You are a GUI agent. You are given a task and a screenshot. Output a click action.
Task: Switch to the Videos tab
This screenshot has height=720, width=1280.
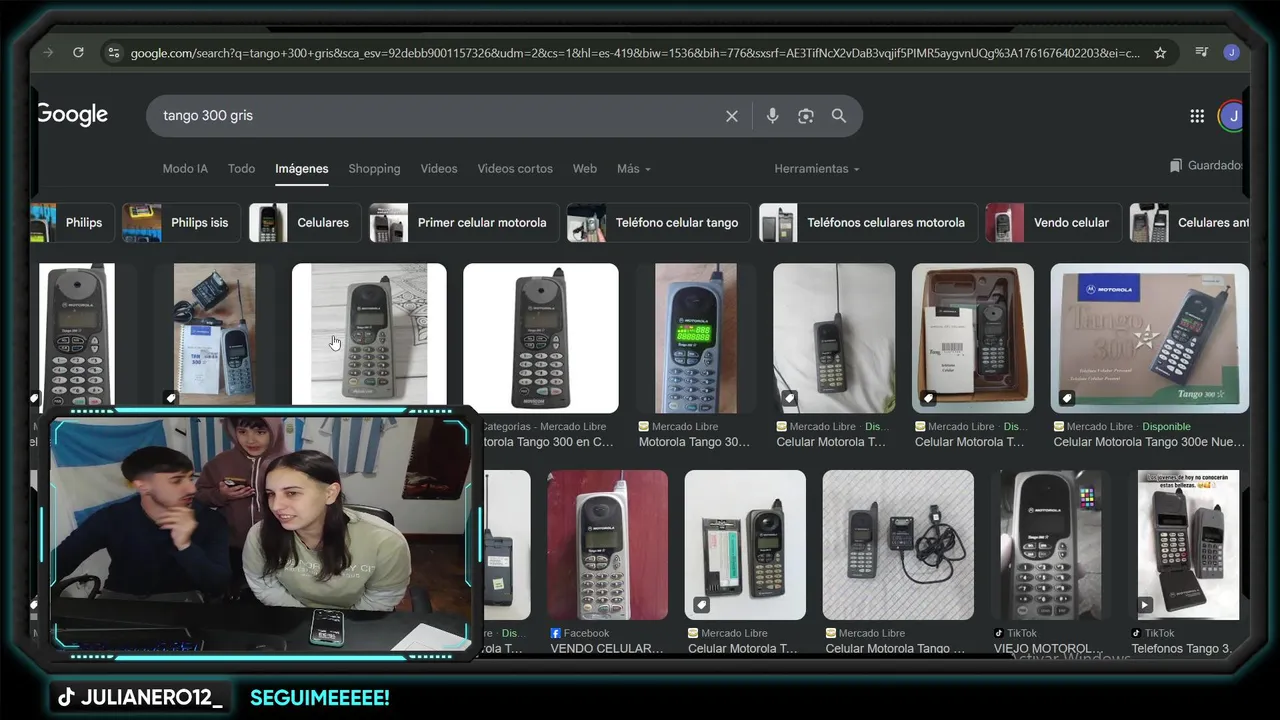tap(439, 168)
